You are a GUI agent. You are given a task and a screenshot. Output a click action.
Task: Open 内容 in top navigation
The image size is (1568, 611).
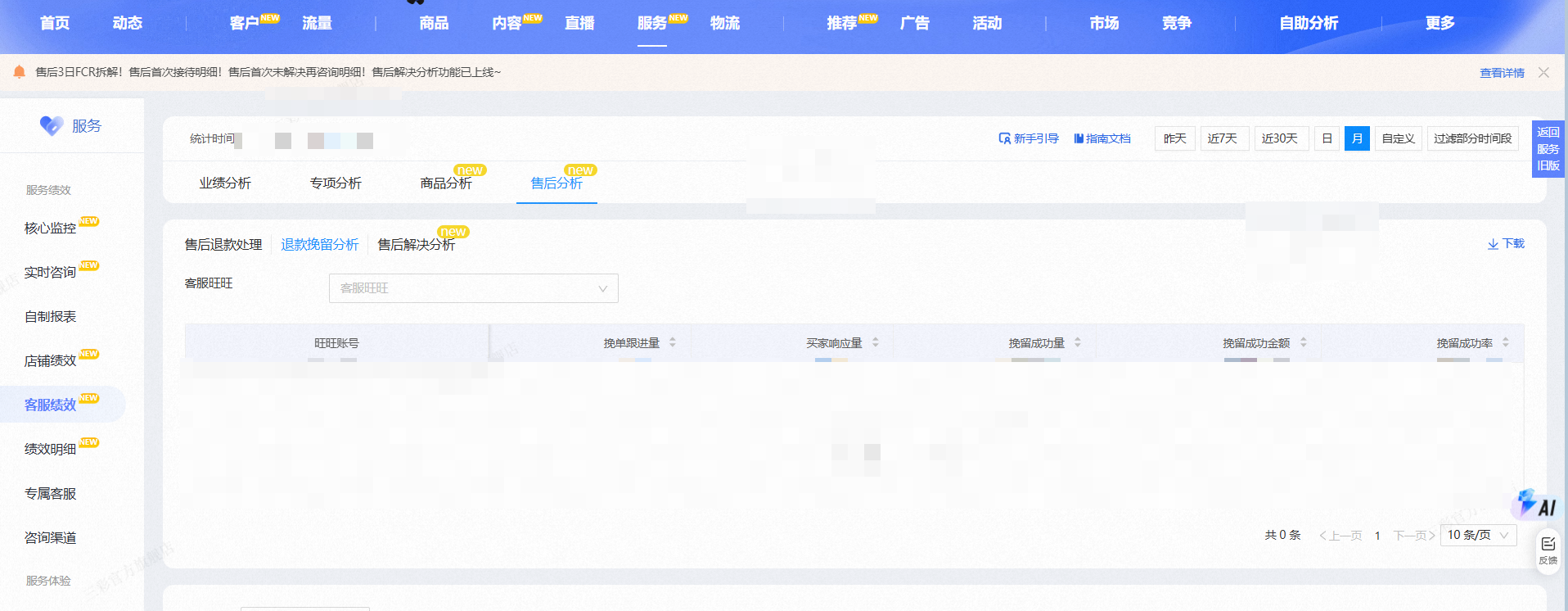click(507, 23)
